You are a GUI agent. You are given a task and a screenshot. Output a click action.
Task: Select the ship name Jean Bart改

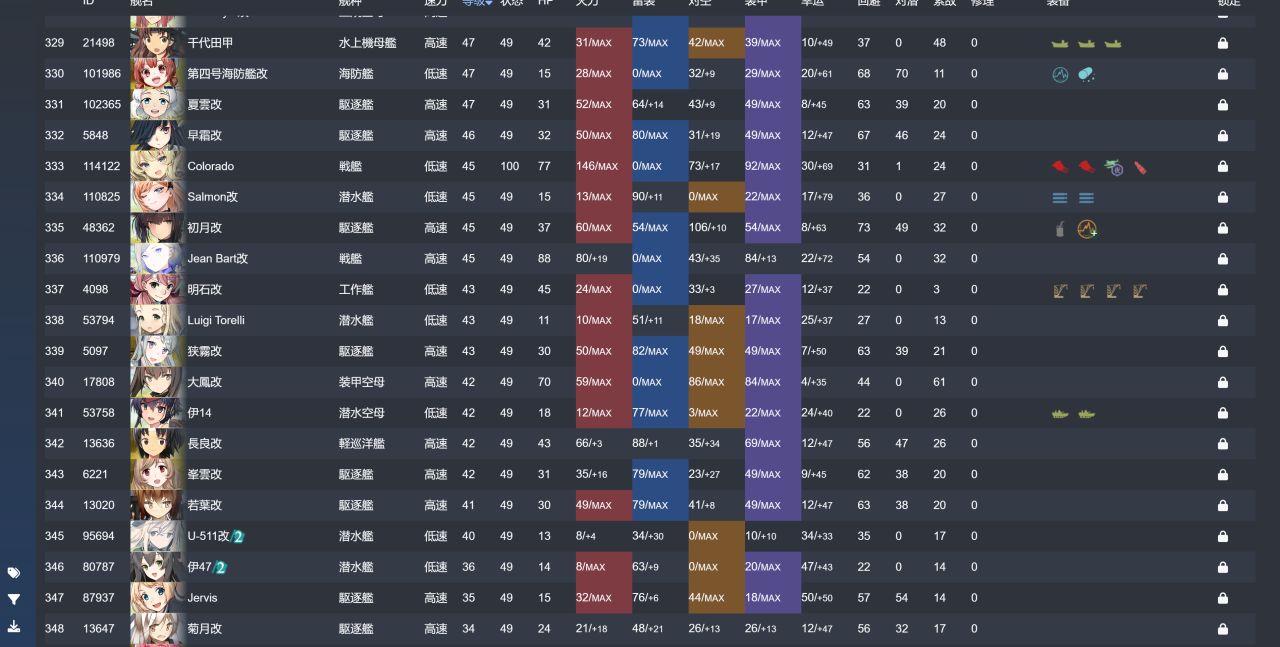[x=217, y=259]
